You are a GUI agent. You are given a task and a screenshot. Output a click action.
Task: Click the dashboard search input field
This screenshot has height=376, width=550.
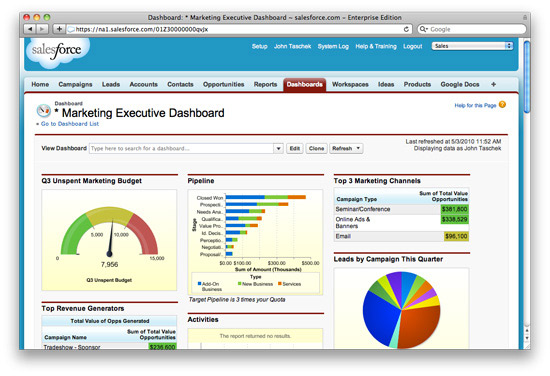coord(181,148)
